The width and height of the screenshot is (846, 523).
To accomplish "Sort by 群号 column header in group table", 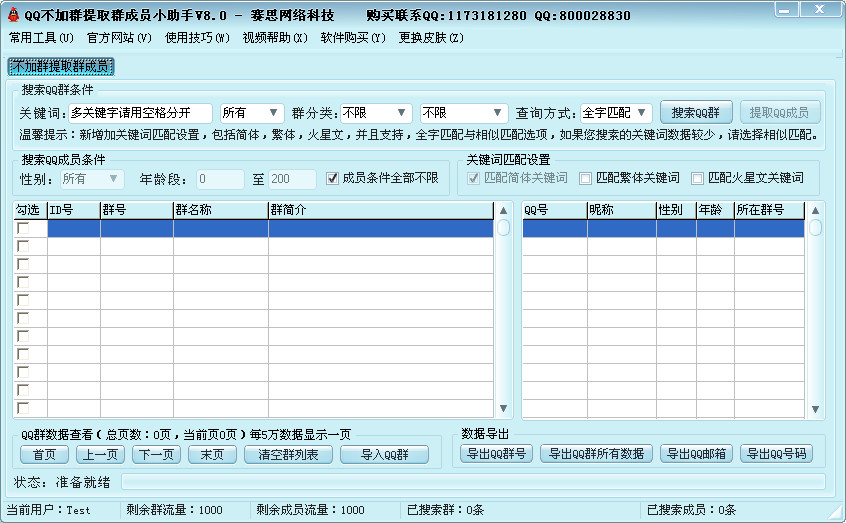I will point(137,210).
